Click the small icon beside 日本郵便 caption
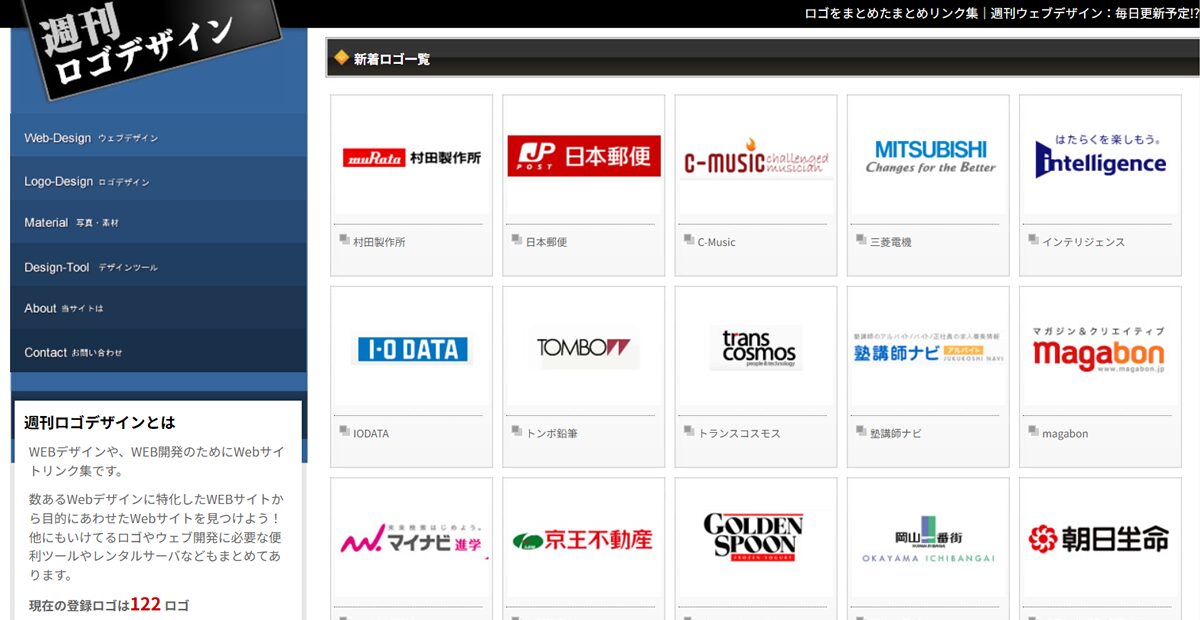This screenshot has width=1200, height=620. [517, 240]
